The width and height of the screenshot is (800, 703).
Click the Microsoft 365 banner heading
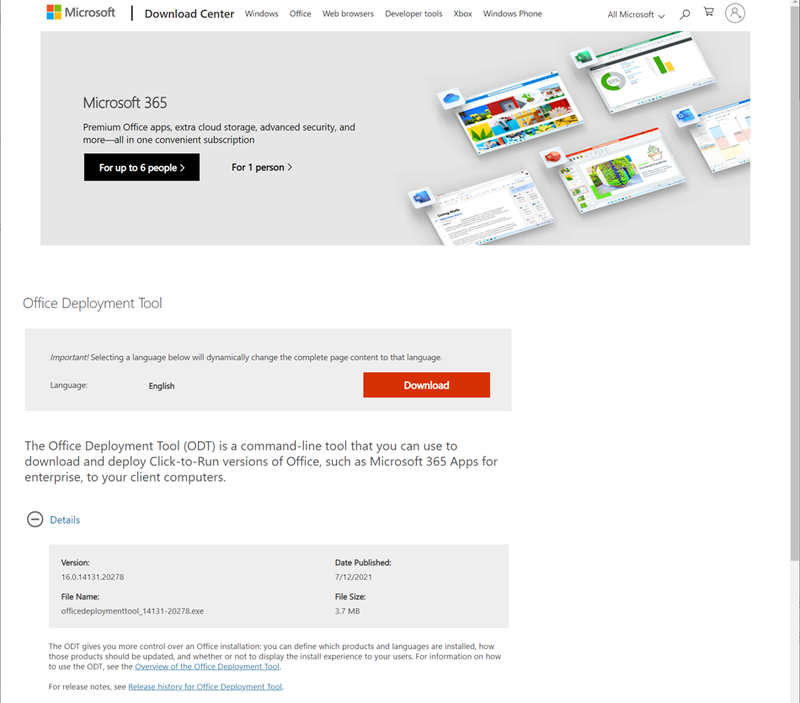click(x=125, y=103)
